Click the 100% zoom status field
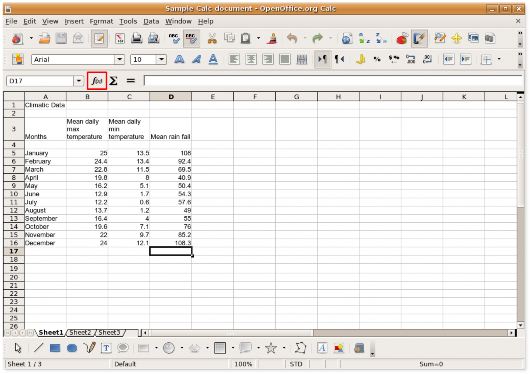Screen dimensions: 530x374 tap(243, 364)
